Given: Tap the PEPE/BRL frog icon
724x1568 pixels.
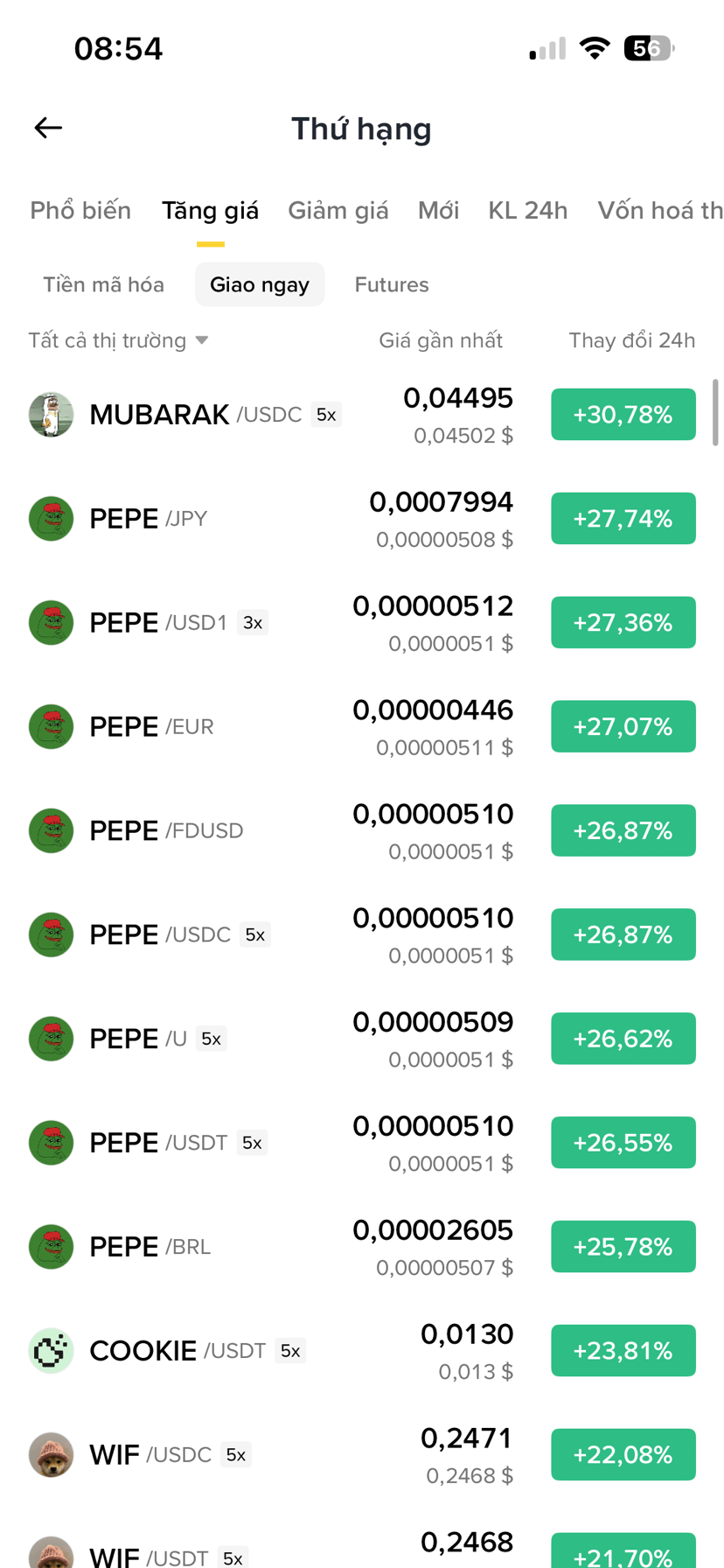Looking at the screenshot, I should click(51, 1247).
